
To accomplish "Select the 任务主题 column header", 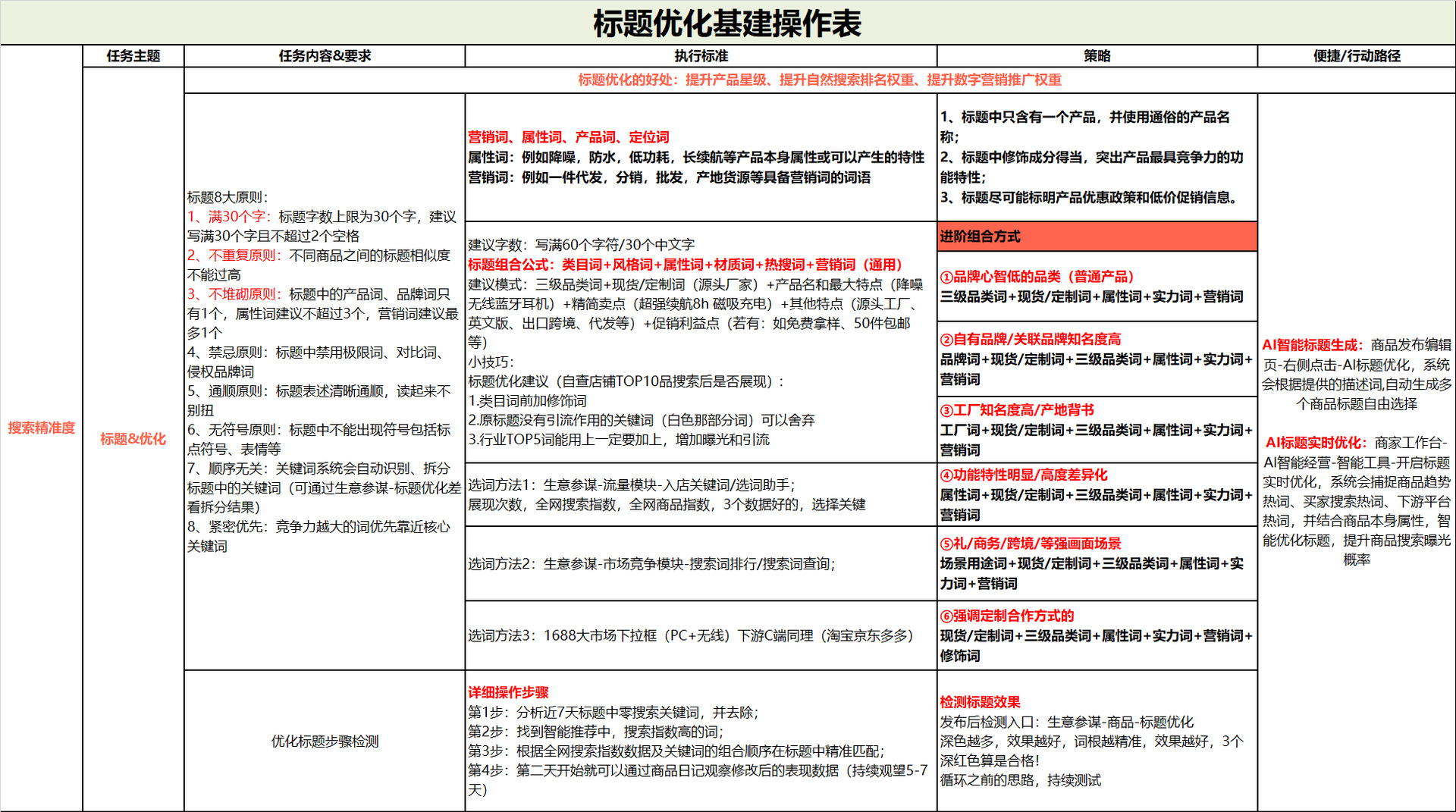I will [x=133, y=56].
